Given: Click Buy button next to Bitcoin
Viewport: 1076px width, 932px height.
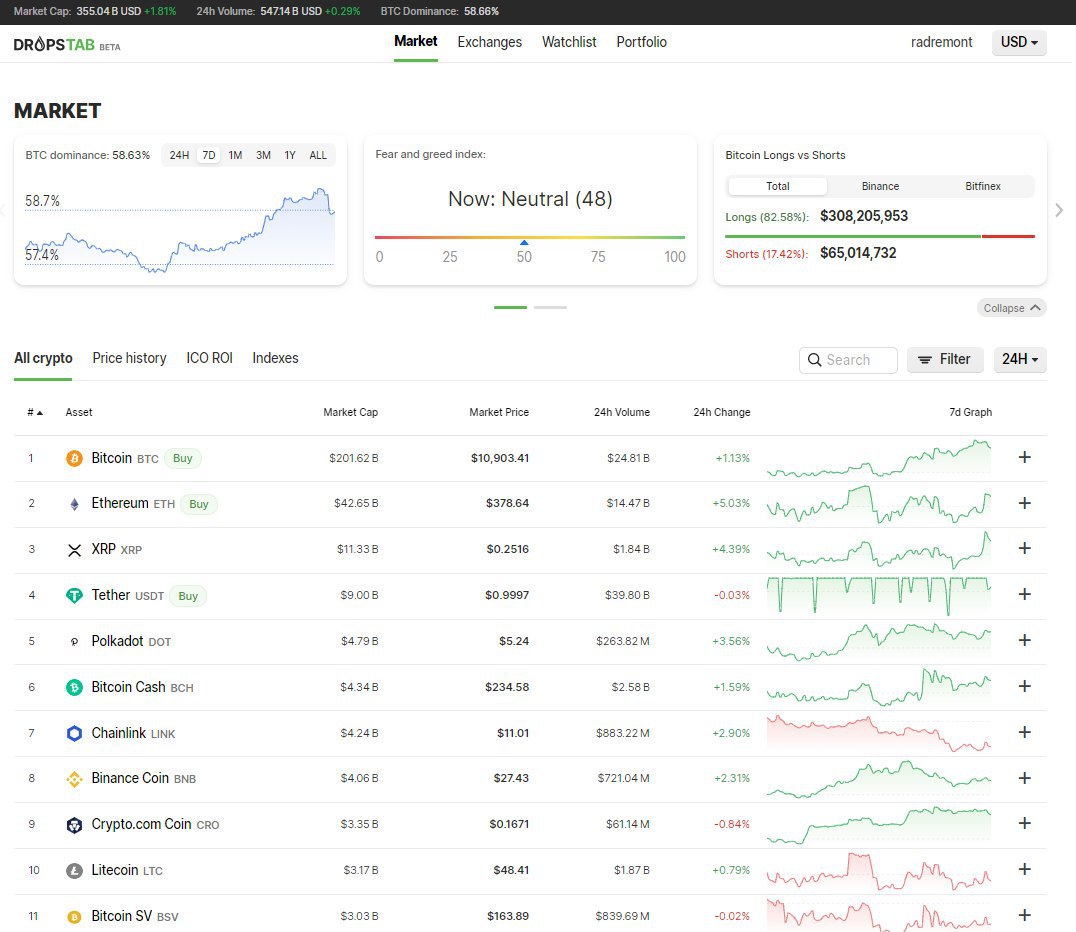Looking at the screenshot, I should click(183, 458).
